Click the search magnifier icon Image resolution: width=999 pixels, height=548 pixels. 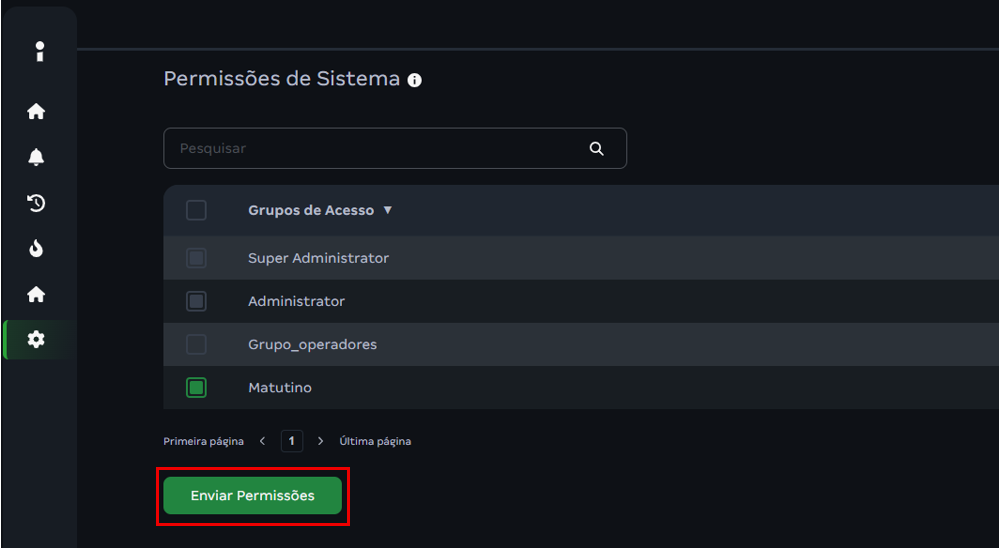coord(597,148)
